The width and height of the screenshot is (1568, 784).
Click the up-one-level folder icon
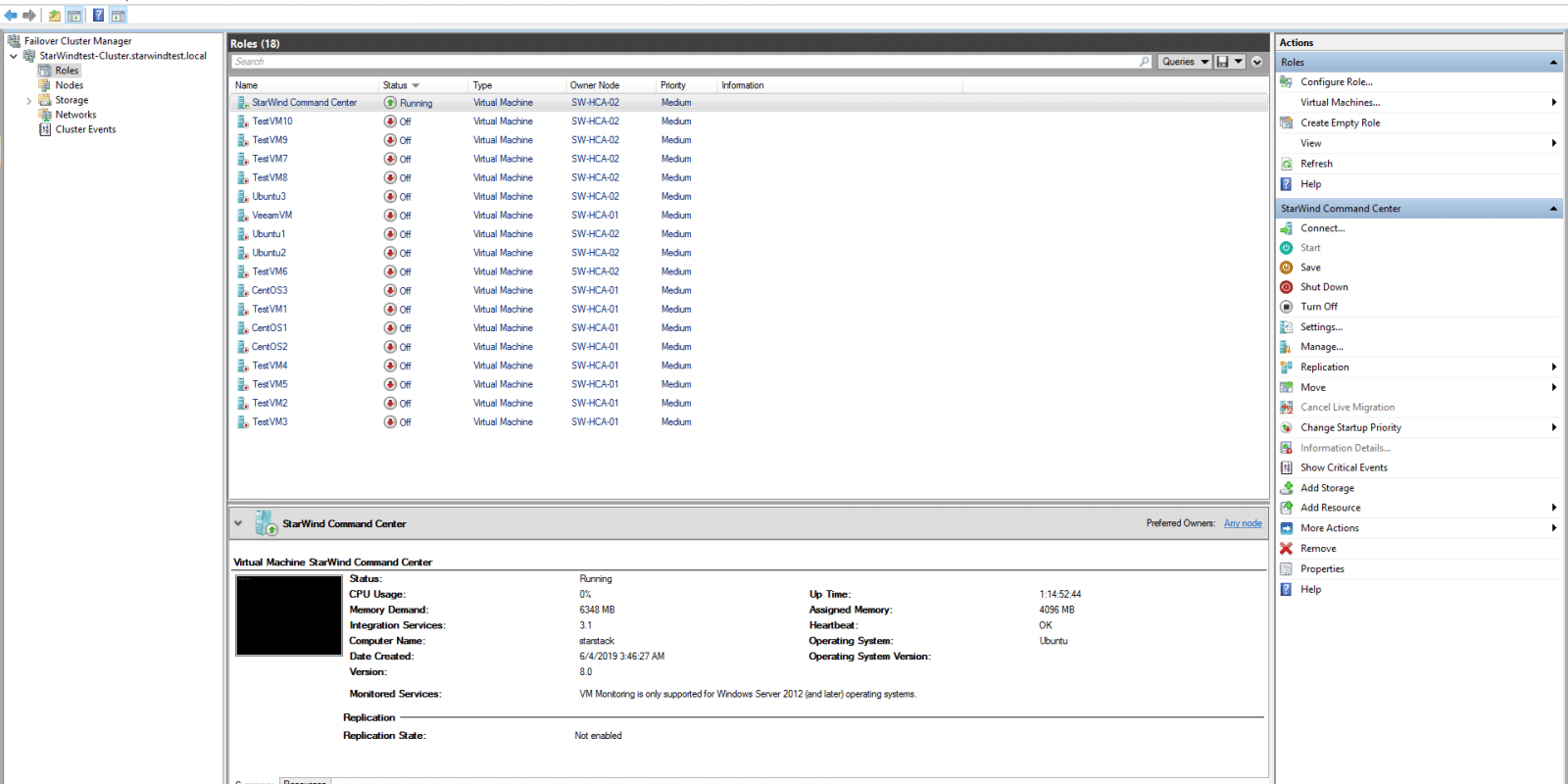(x=55, y=16)
